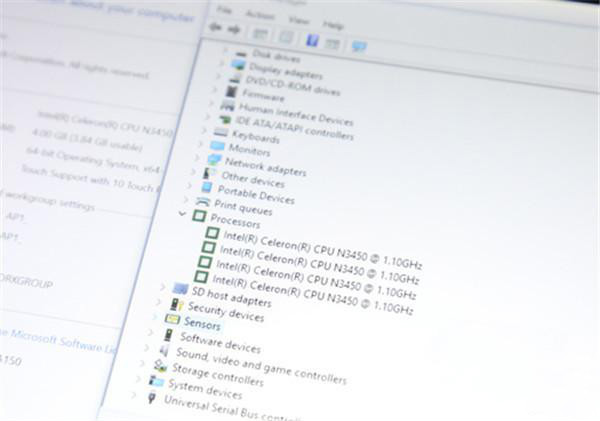Image resolution: width=600 pixels, height=421 pixels.
Task: Expand the Network adapters node
Action: [x=197, y=157]
